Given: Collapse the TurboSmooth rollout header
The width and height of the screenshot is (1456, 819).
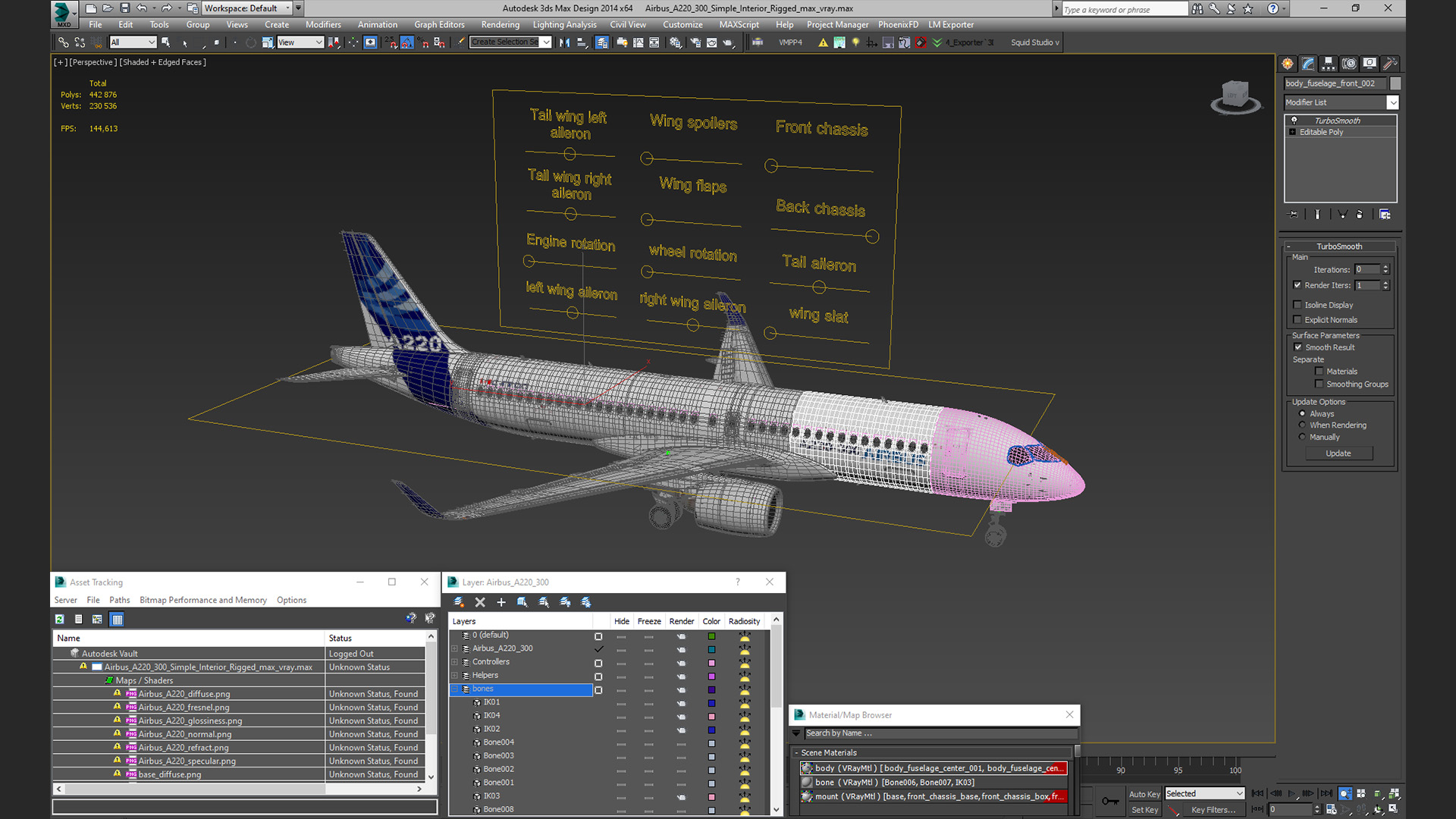Looking at the screenshot, I should pos(1339,246).
